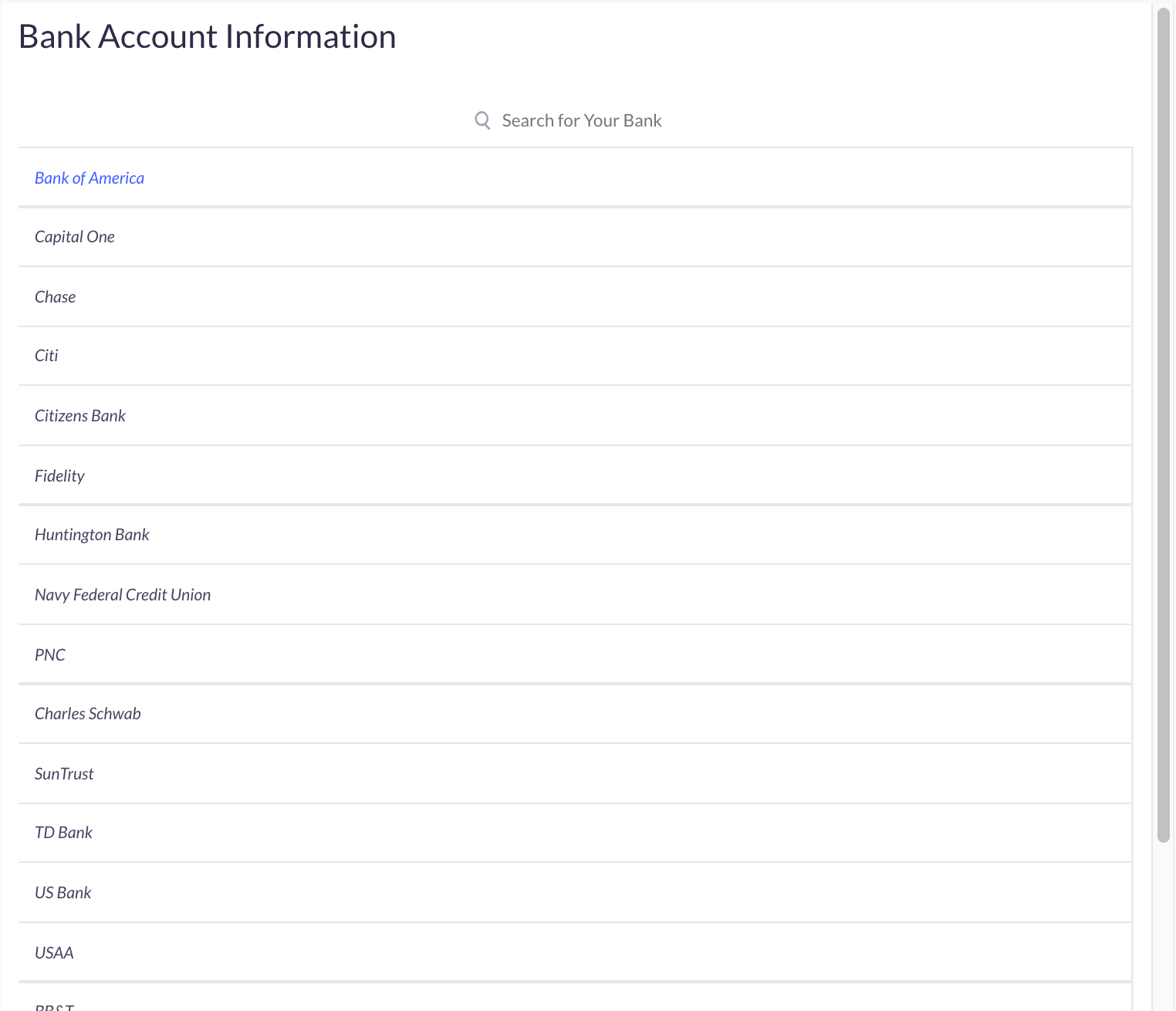Pick PNC from the bank list

575,654
